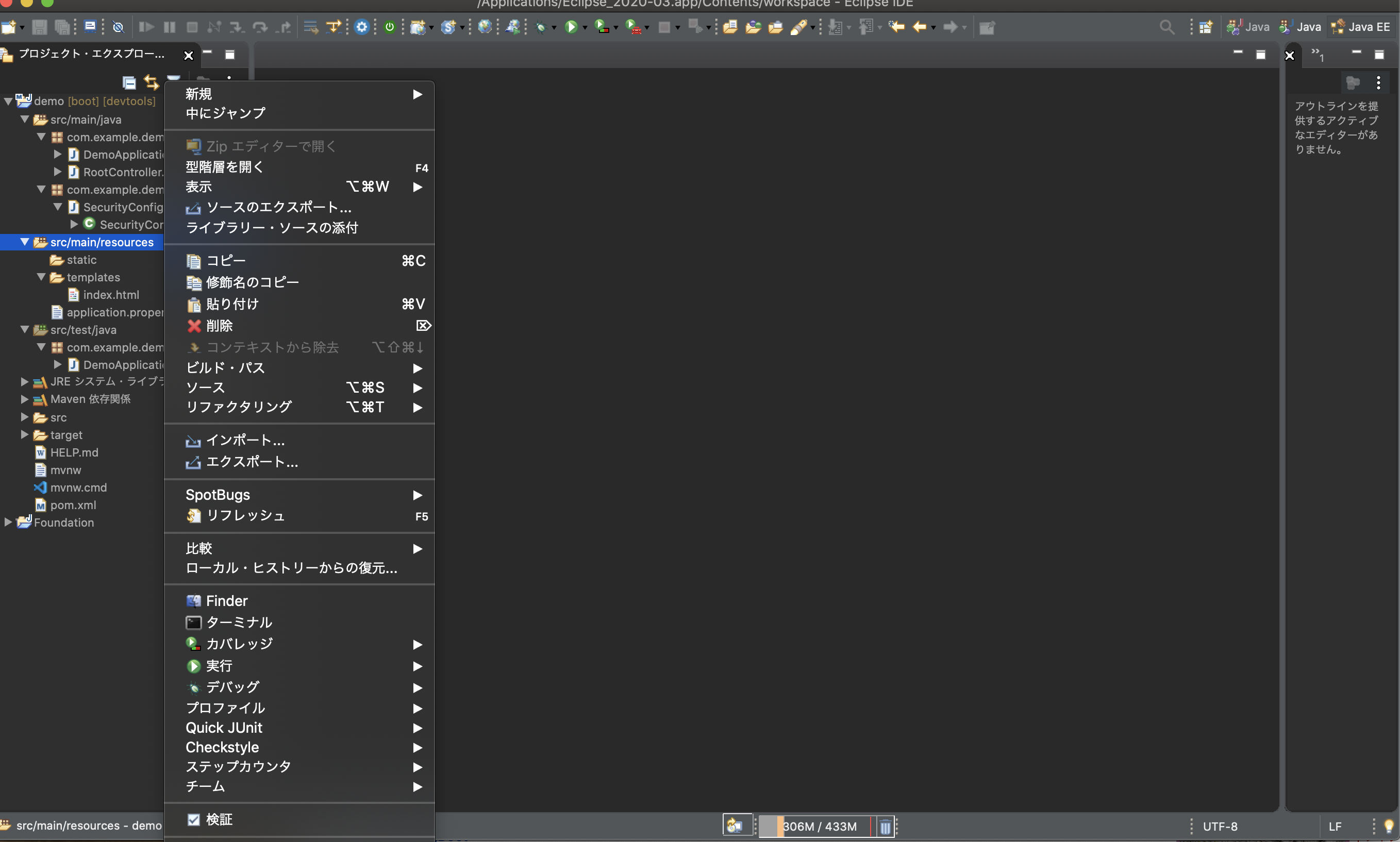Click the globe web browser toolbar icon
1400x842 pixels.
point(485,27)
